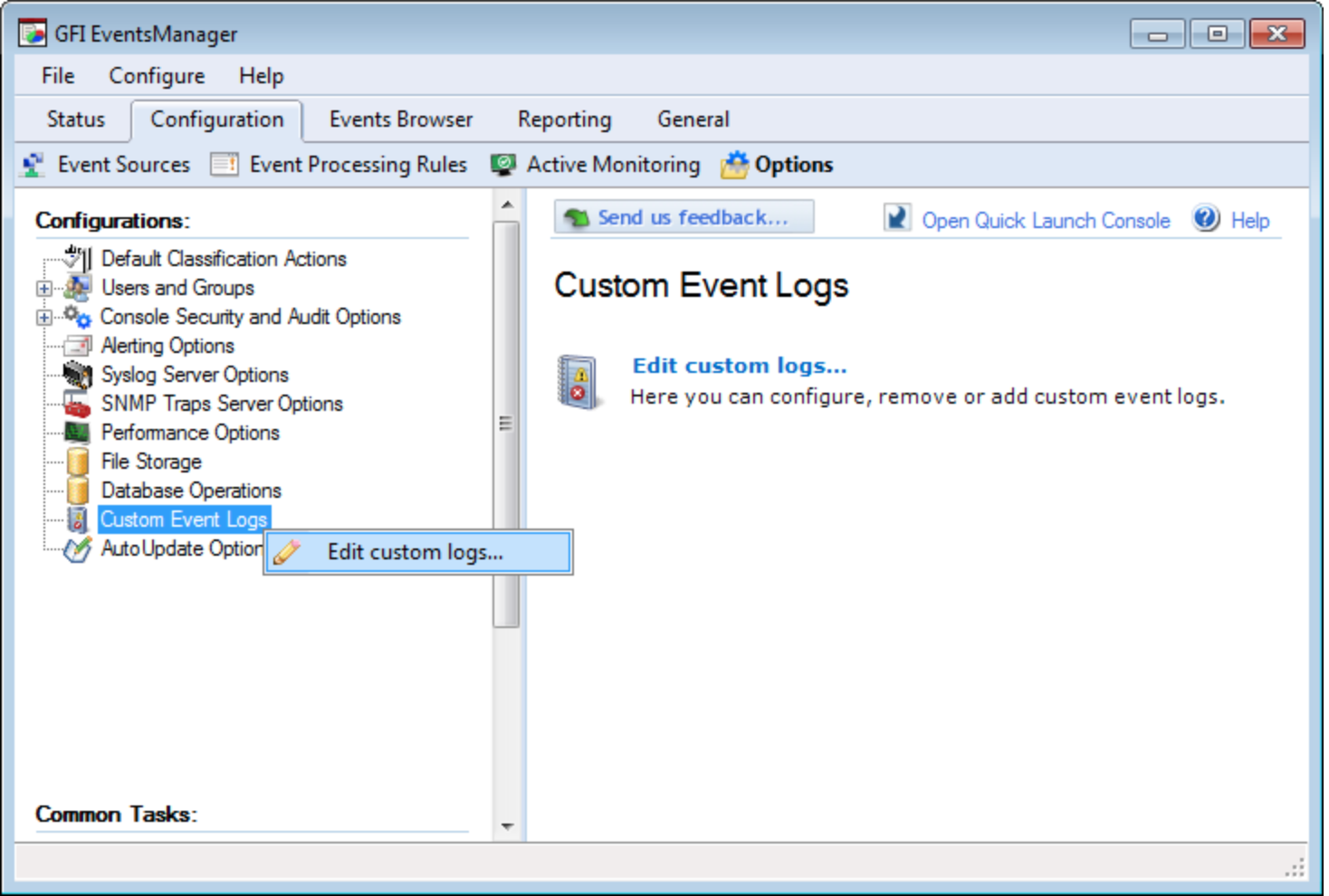Choose Edit custom logs from context menu
Image resolution: width=1329 pixels, height=896 pixels.
click(415, 552)
